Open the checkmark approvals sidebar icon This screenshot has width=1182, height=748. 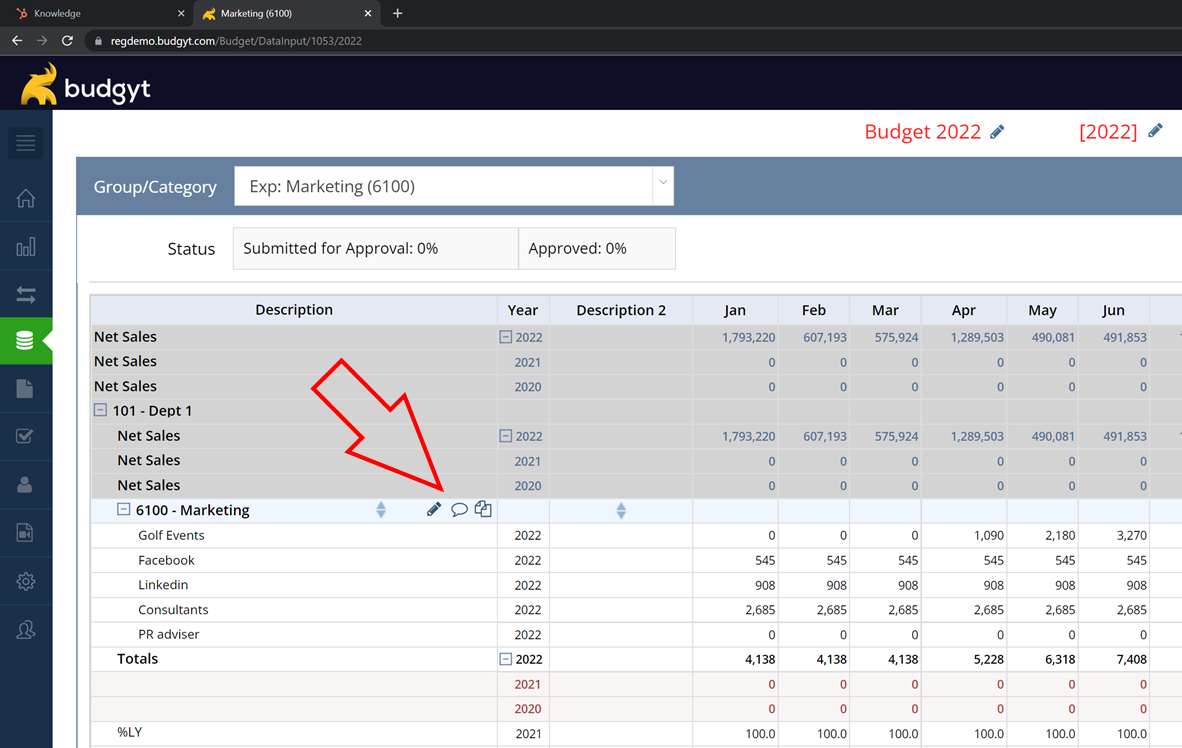(25, 436)
